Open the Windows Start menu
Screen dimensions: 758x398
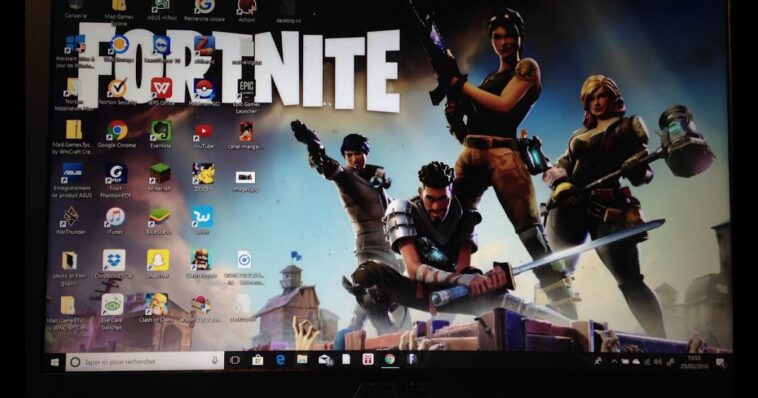[x=55, y=362]
